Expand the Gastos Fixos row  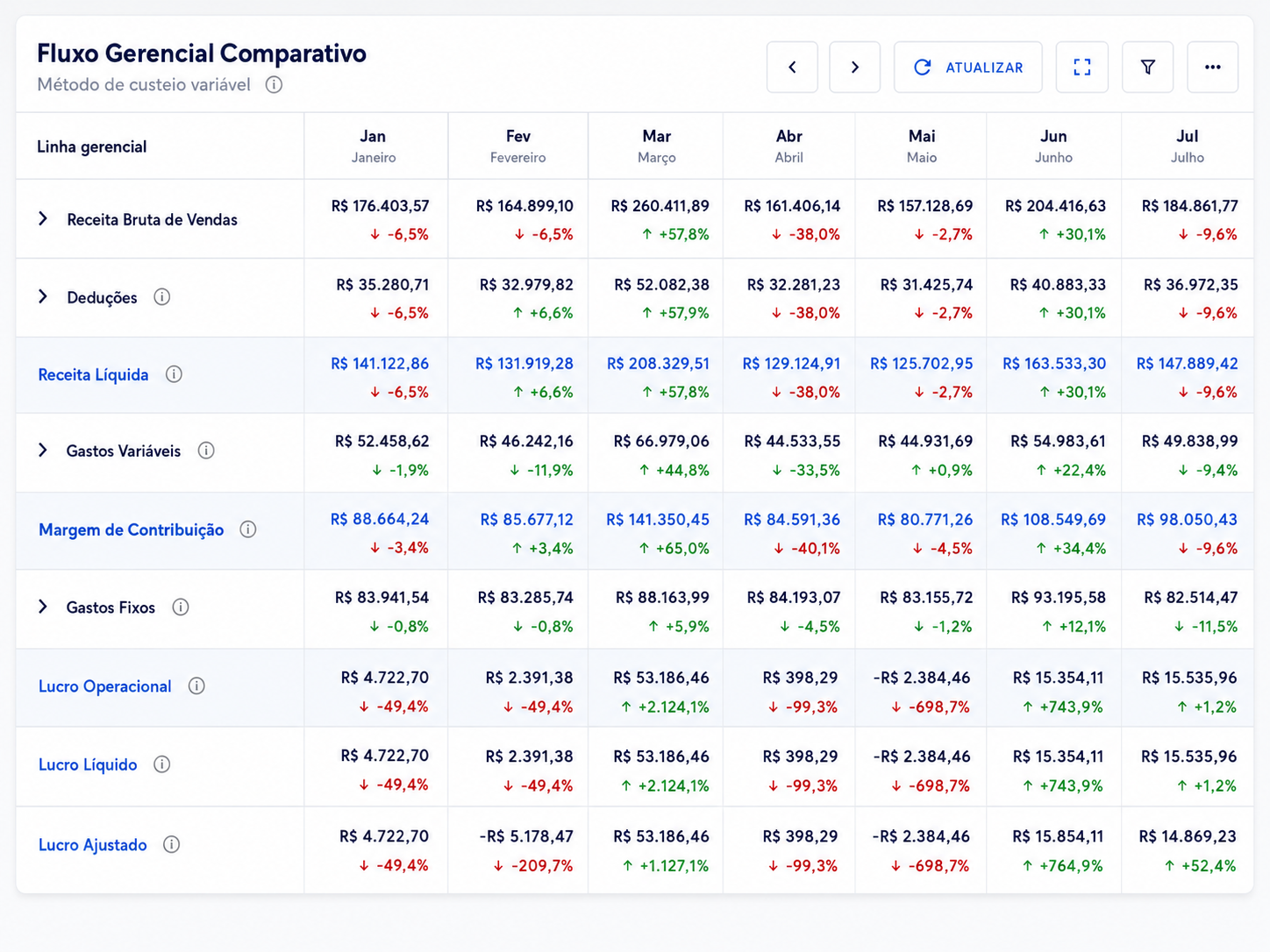pyautogui.click(x=43, y=607)
